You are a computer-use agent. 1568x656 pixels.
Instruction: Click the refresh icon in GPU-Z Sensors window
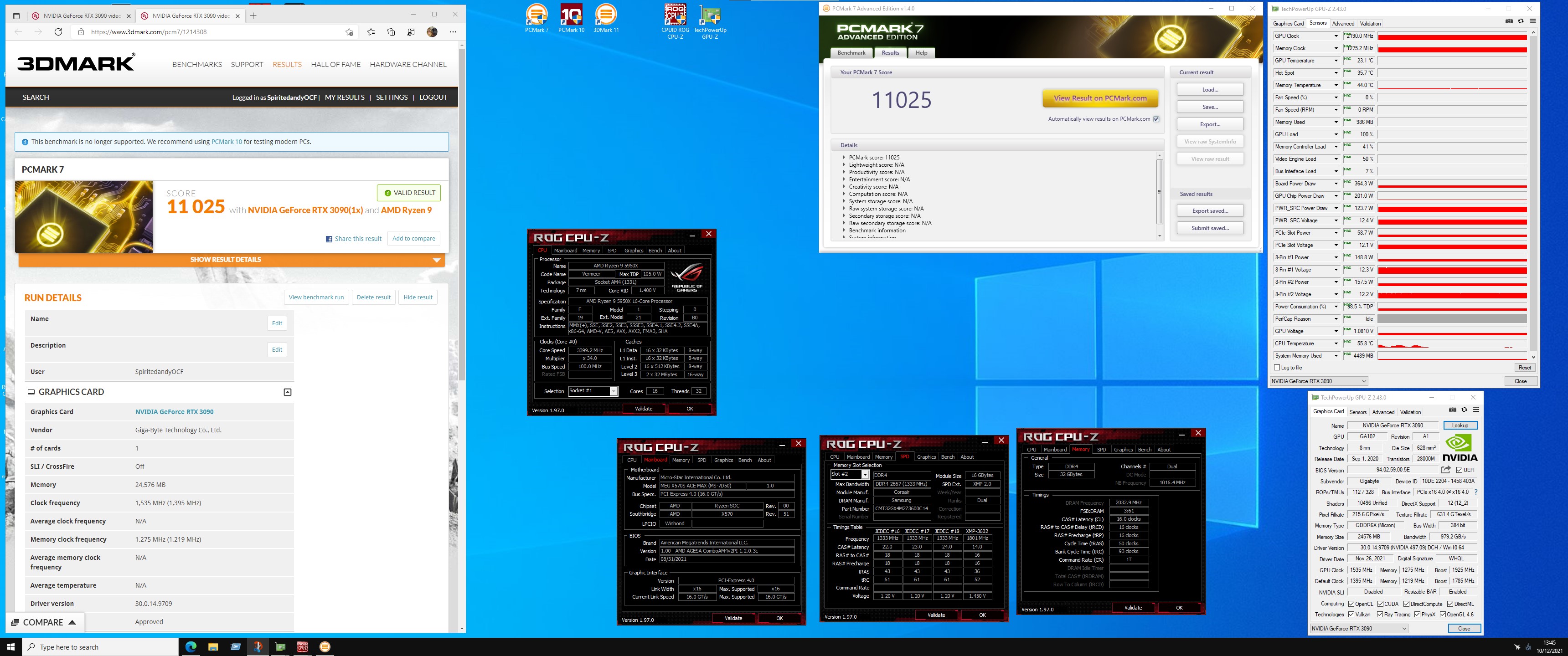pyautogui.click(x=1521, y=20)
